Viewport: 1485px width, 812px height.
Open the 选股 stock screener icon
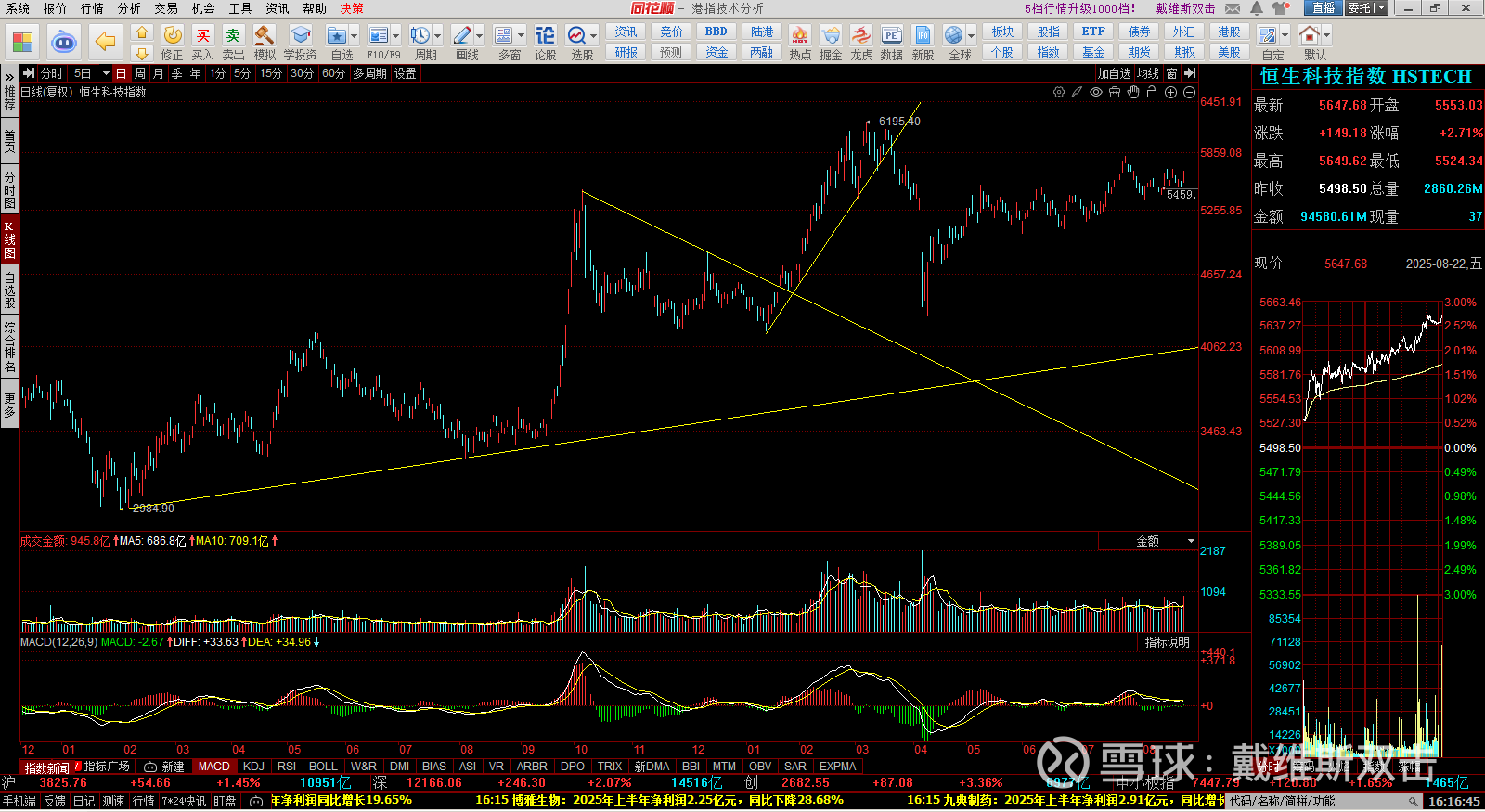click(576, 35)
